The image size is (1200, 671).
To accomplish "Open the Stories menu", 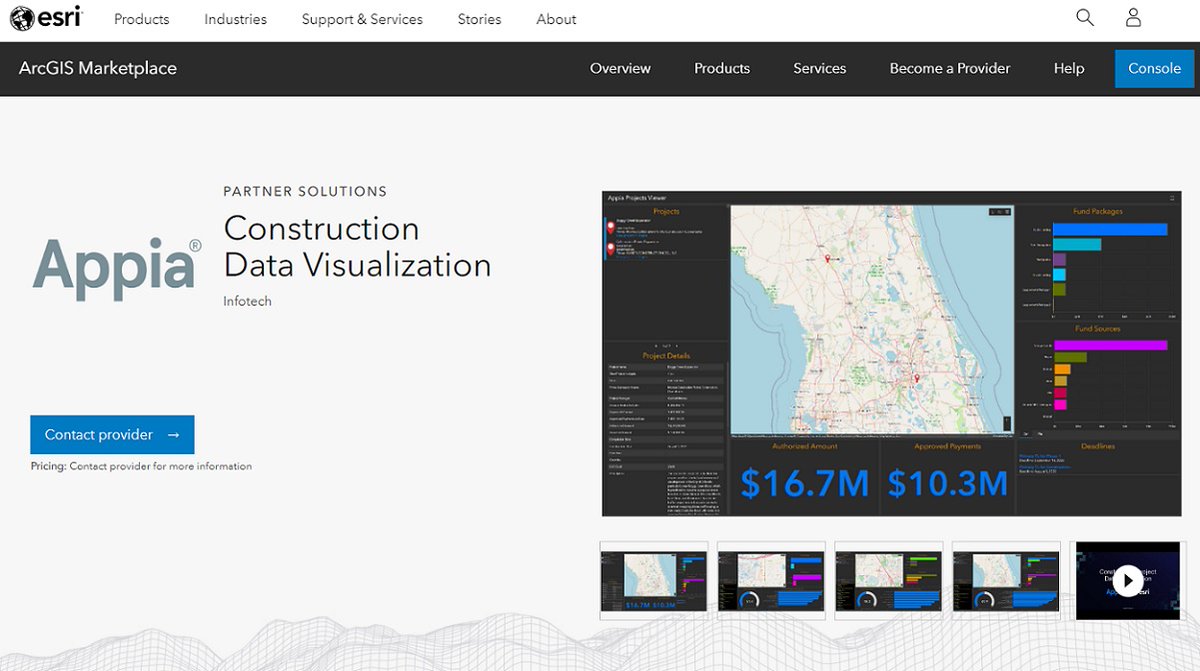I will click(479, 18).
